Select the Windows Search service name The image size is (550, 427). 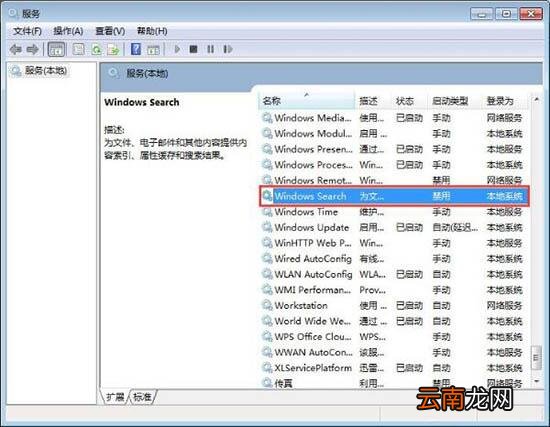310,196
